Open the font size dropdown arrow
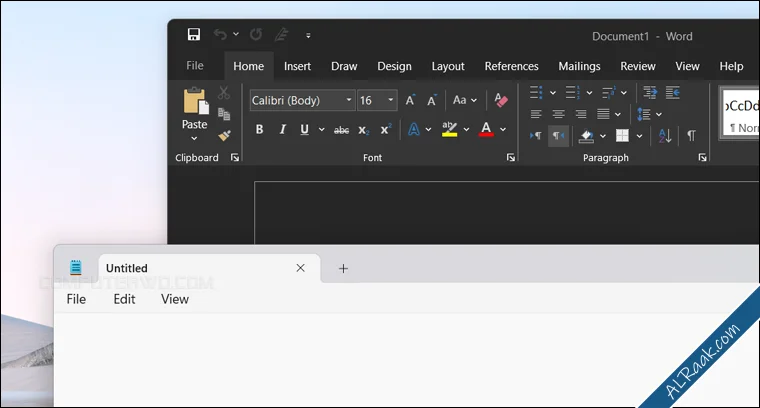The width and height of the screenshot is (760, 408). click(x=391, y=100)
